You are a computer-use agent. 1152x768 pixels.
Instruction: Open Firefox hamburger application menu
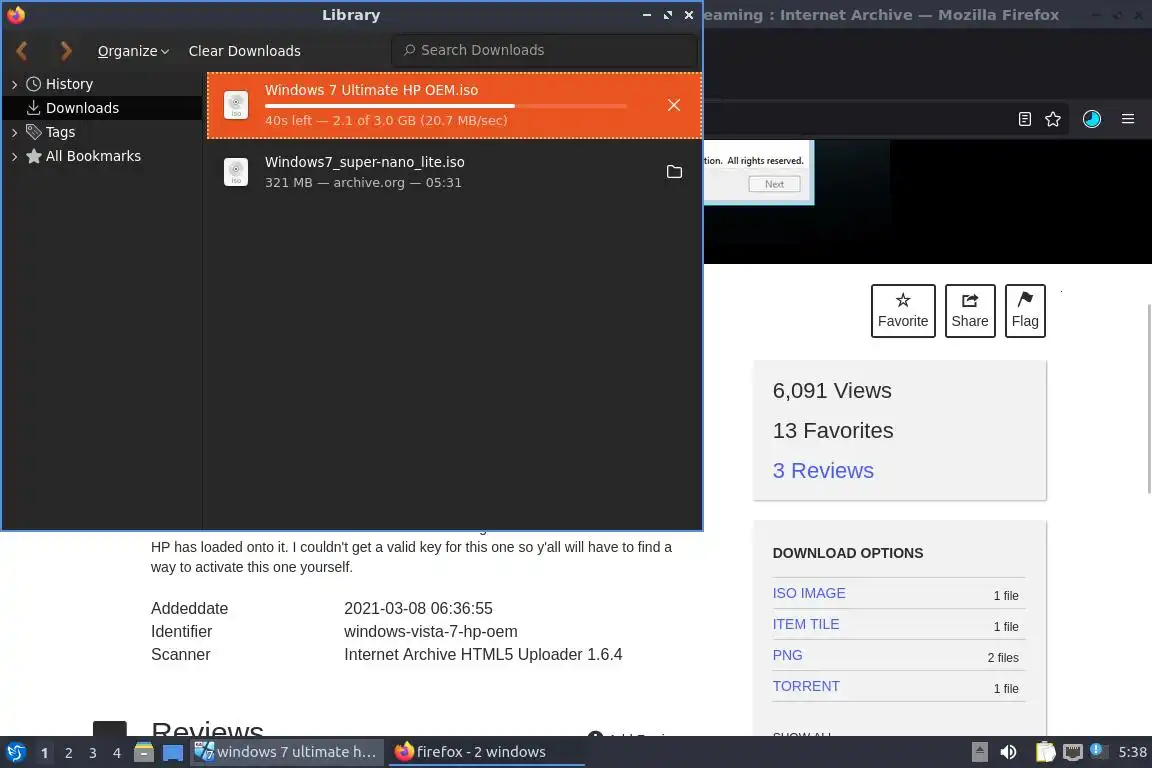(1128, 119)
